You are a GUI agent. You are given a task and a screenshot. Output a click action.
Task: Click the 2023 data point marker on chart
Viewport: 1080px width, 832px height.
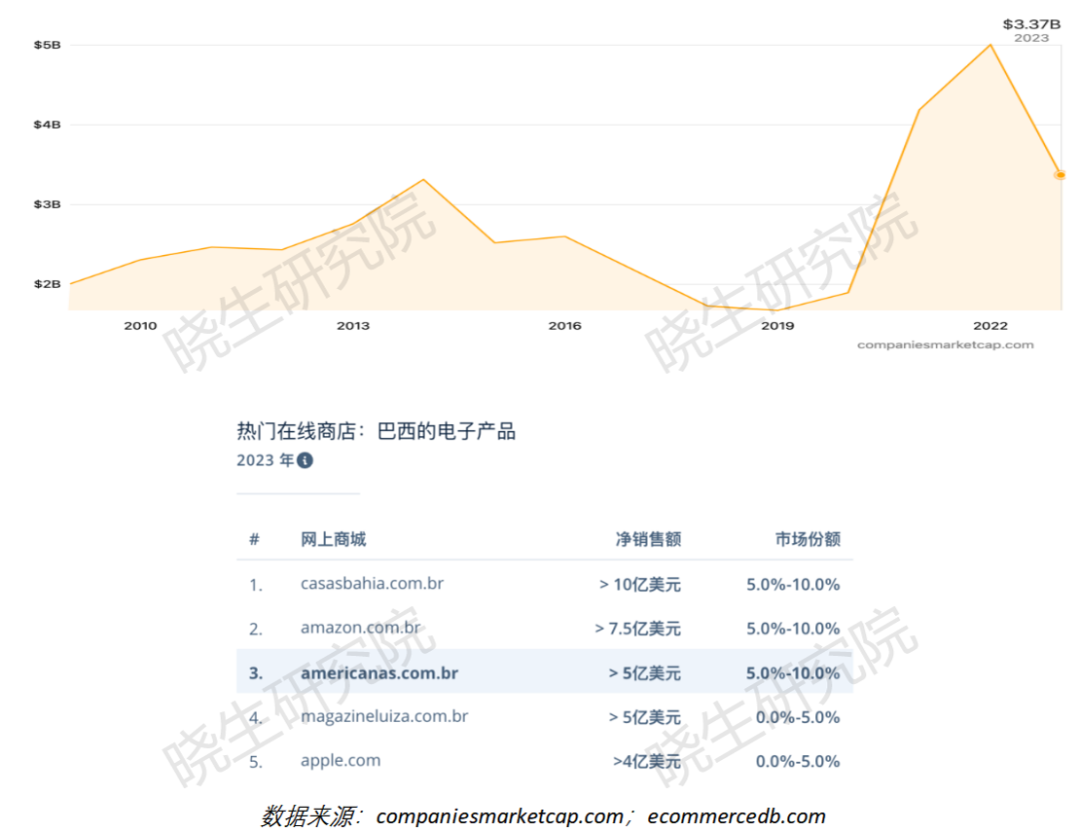1060,175
